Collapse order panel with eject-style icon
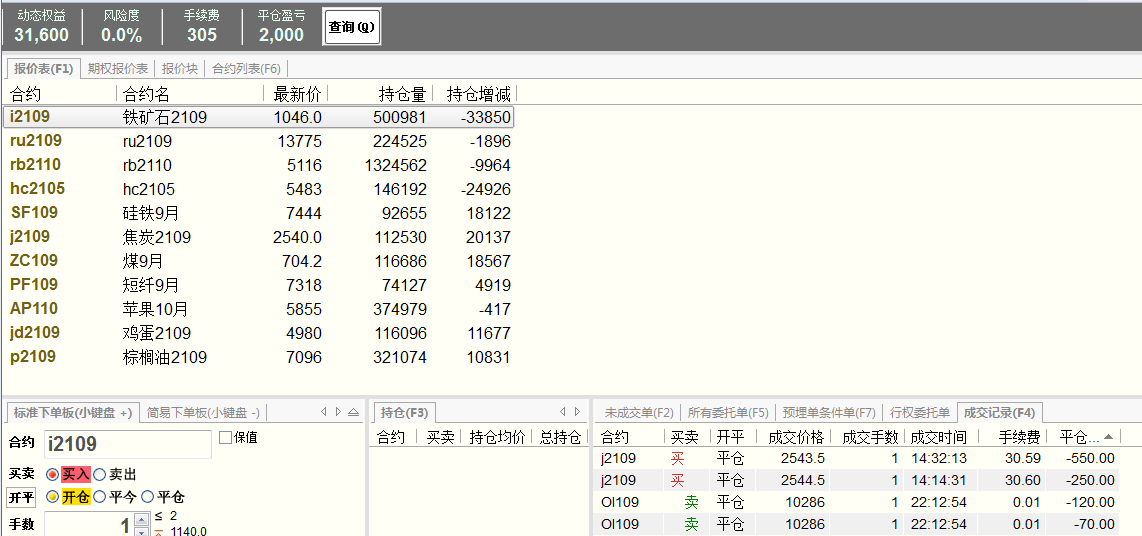 tap(353, 412)
